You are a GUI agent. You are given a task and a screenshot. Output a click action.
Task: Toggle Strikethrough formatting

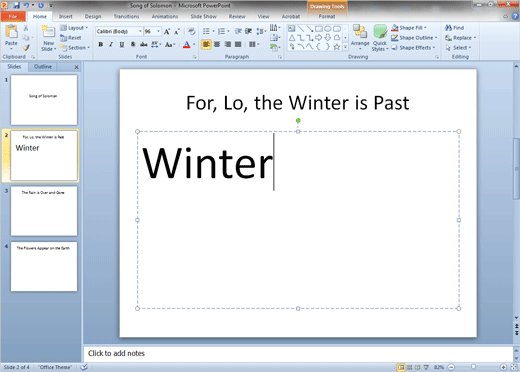[144, 44]
